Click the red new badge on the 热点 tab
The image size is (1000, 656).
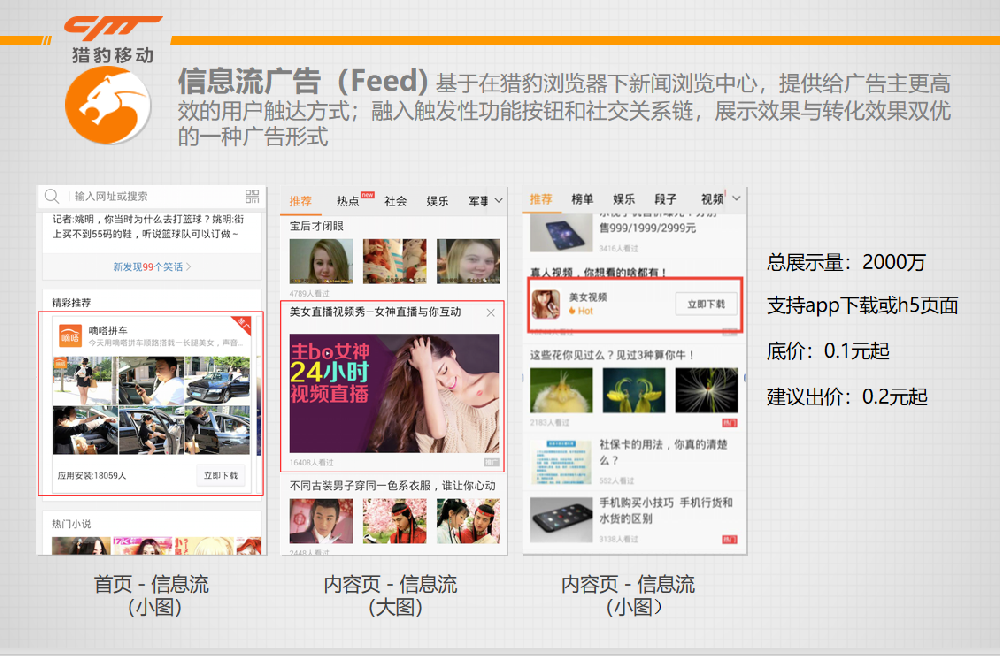[367, 194]
